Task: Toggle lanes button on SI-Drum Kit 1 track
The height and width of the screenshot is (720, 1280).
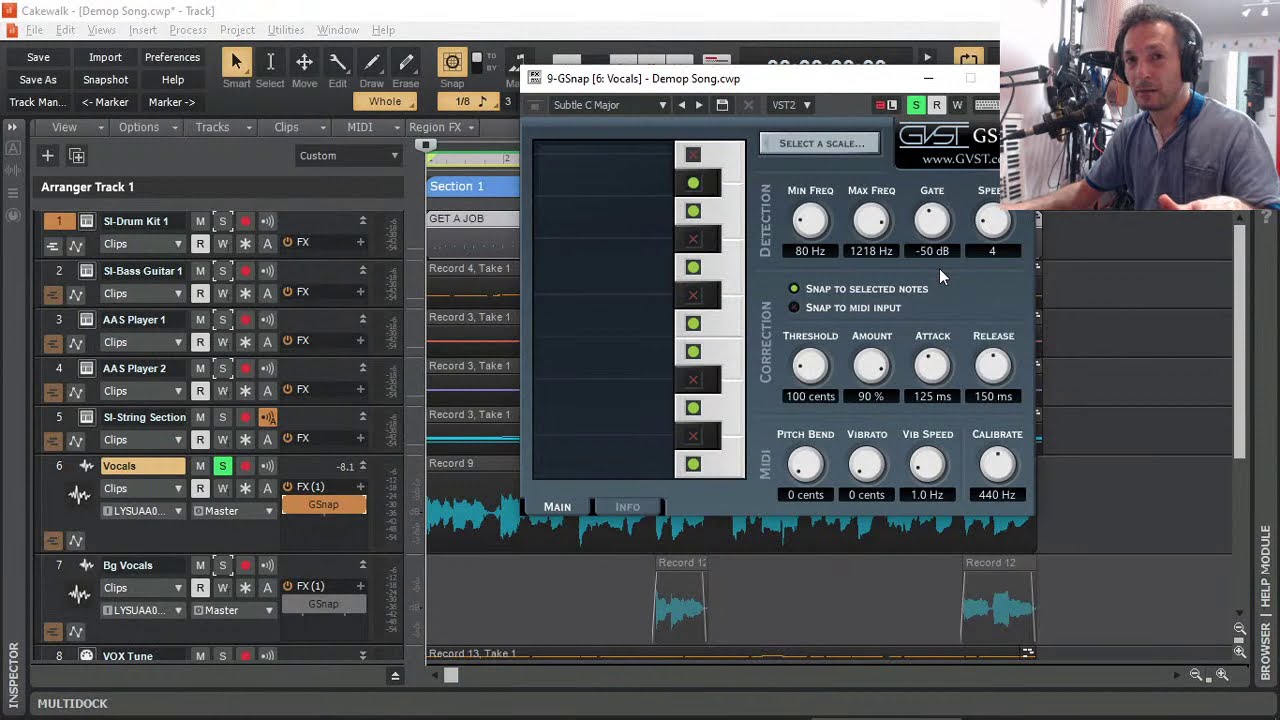Action: pyautogui.click(x=52, y=245)
